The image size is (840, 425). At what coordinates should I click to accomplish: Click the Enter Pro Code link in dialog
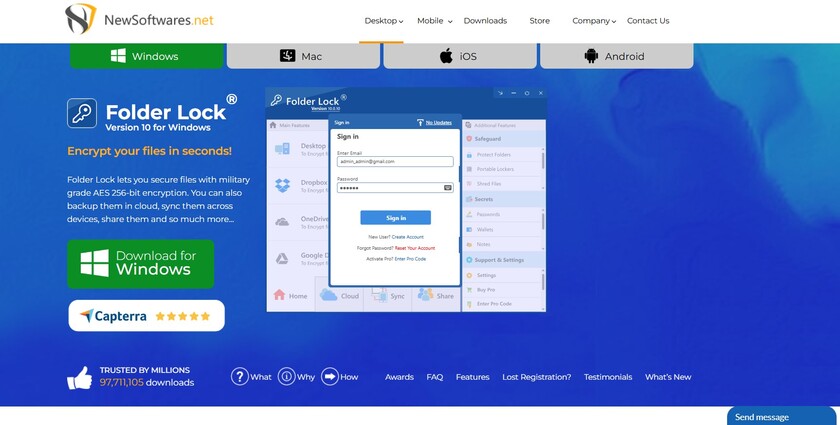click(410, 259)
